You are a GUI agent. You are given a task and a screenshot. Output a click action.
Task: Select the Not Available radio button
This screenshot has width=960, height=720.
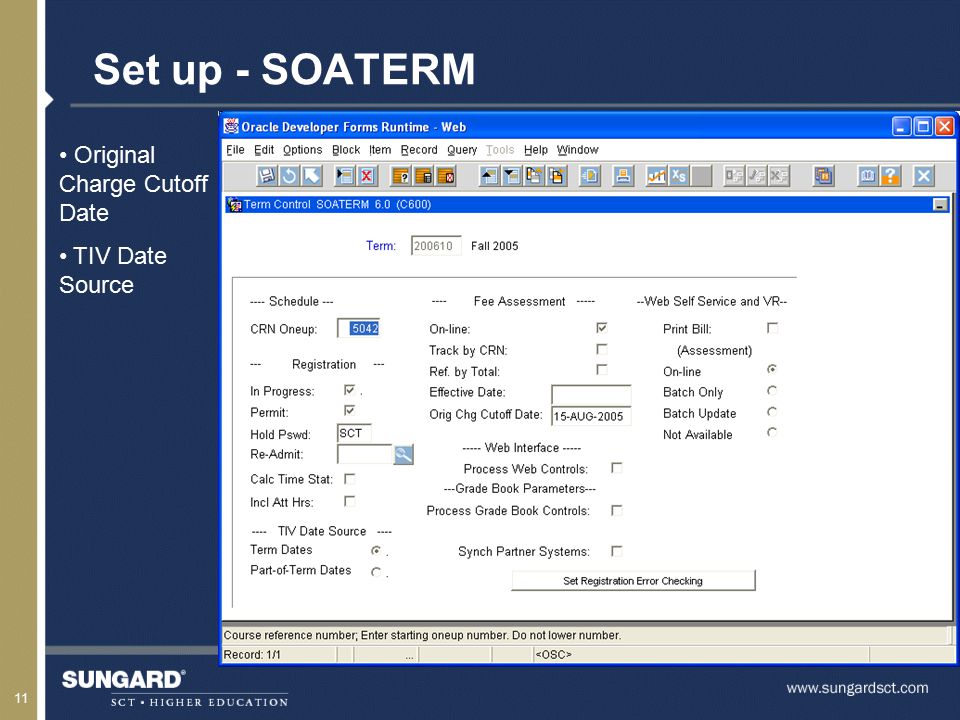click(772, 432)
